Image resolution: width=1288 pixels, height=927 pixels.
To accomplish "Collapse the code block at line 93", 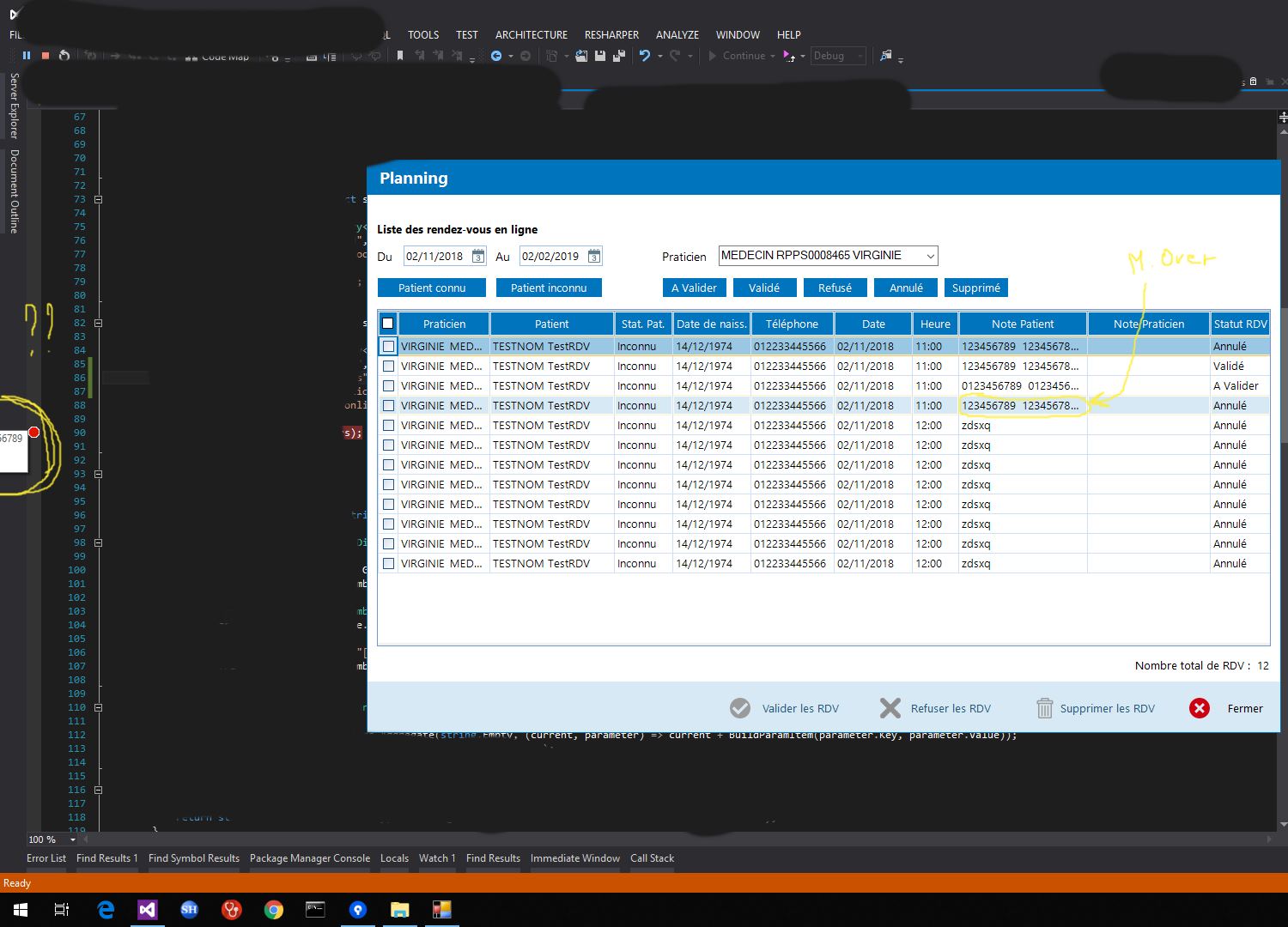I will (x=98, y=474).
